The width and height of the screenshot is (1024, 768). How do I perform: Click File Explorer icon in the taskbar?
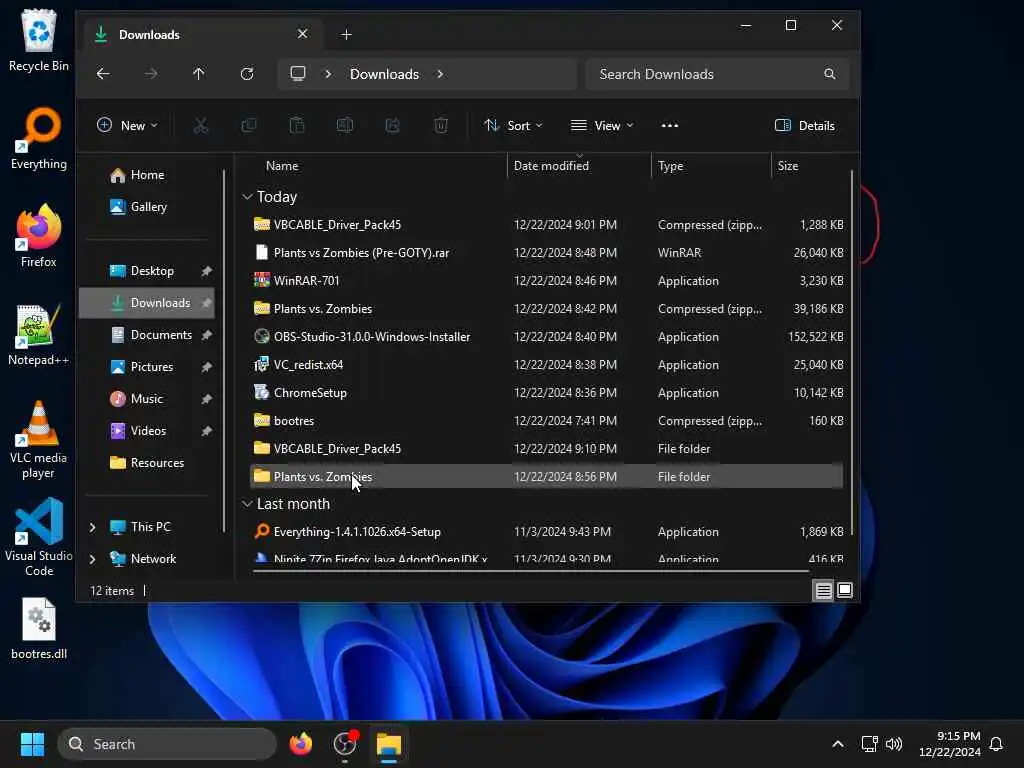[x=389, y=744]
